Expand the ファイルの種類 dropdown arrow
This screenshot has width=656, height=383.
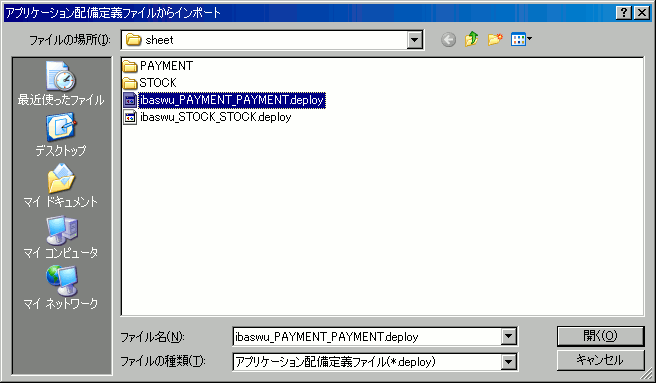[x=508, y=362]
